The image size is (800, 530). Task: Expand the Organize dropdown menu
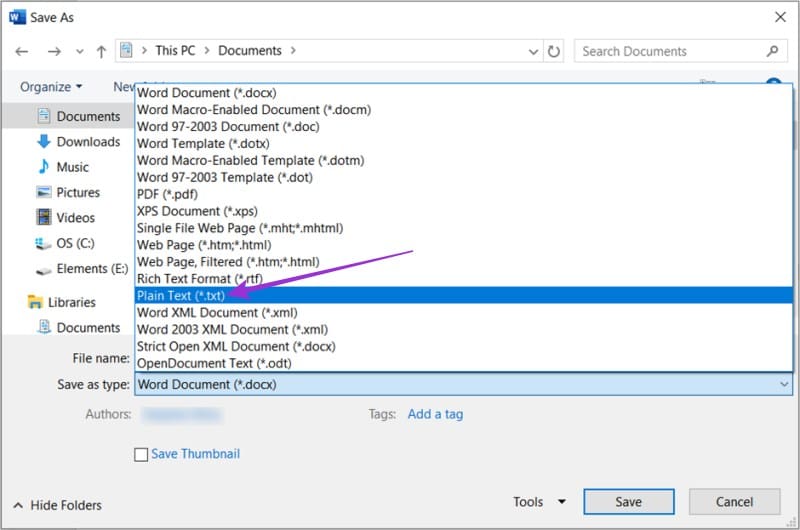click(x=51, y=87)
